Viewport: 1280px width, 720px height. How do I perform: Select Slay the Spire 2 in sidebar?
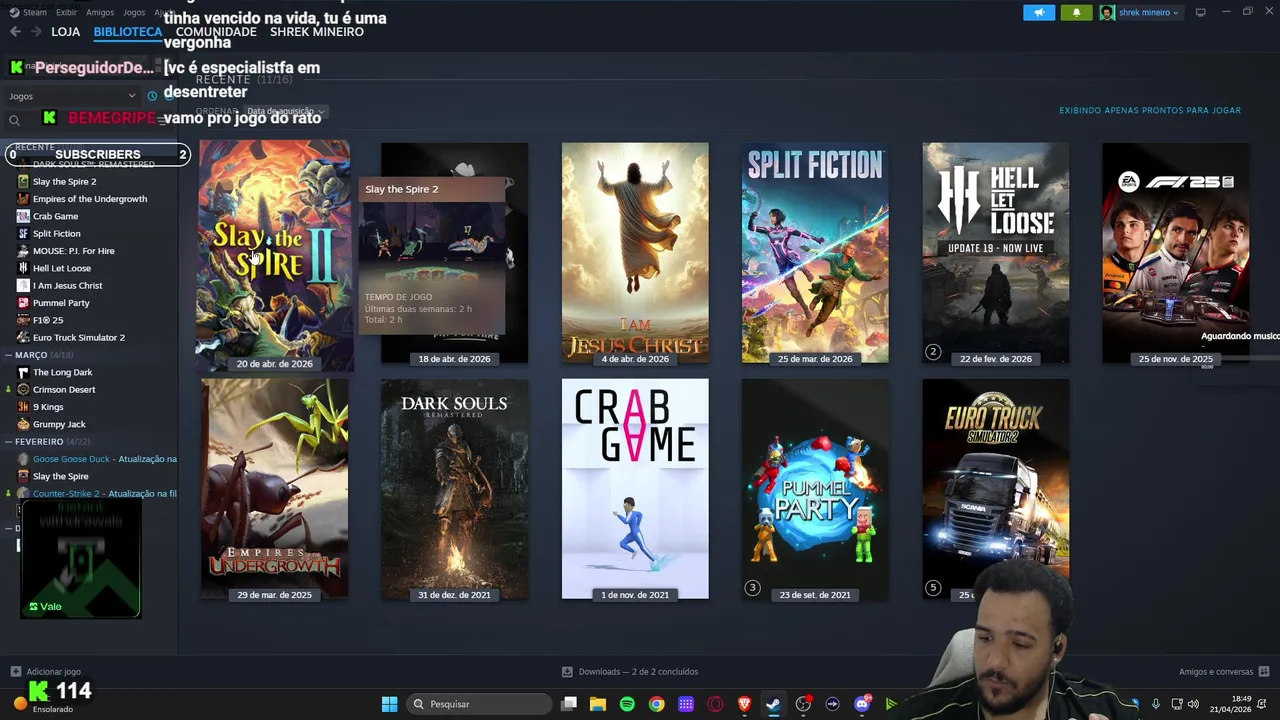click(64, 182)
